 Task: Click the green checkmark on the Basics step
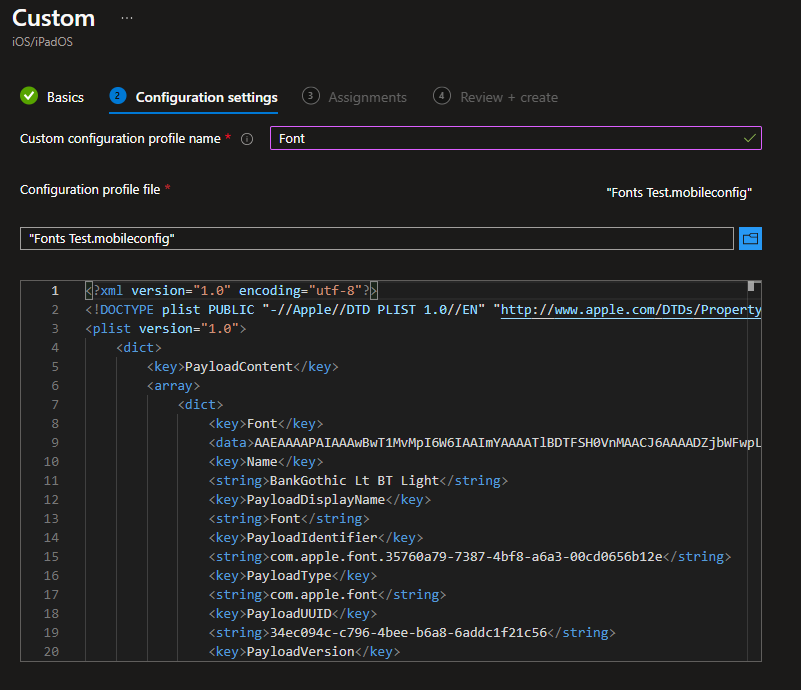[x=29, y=96]
